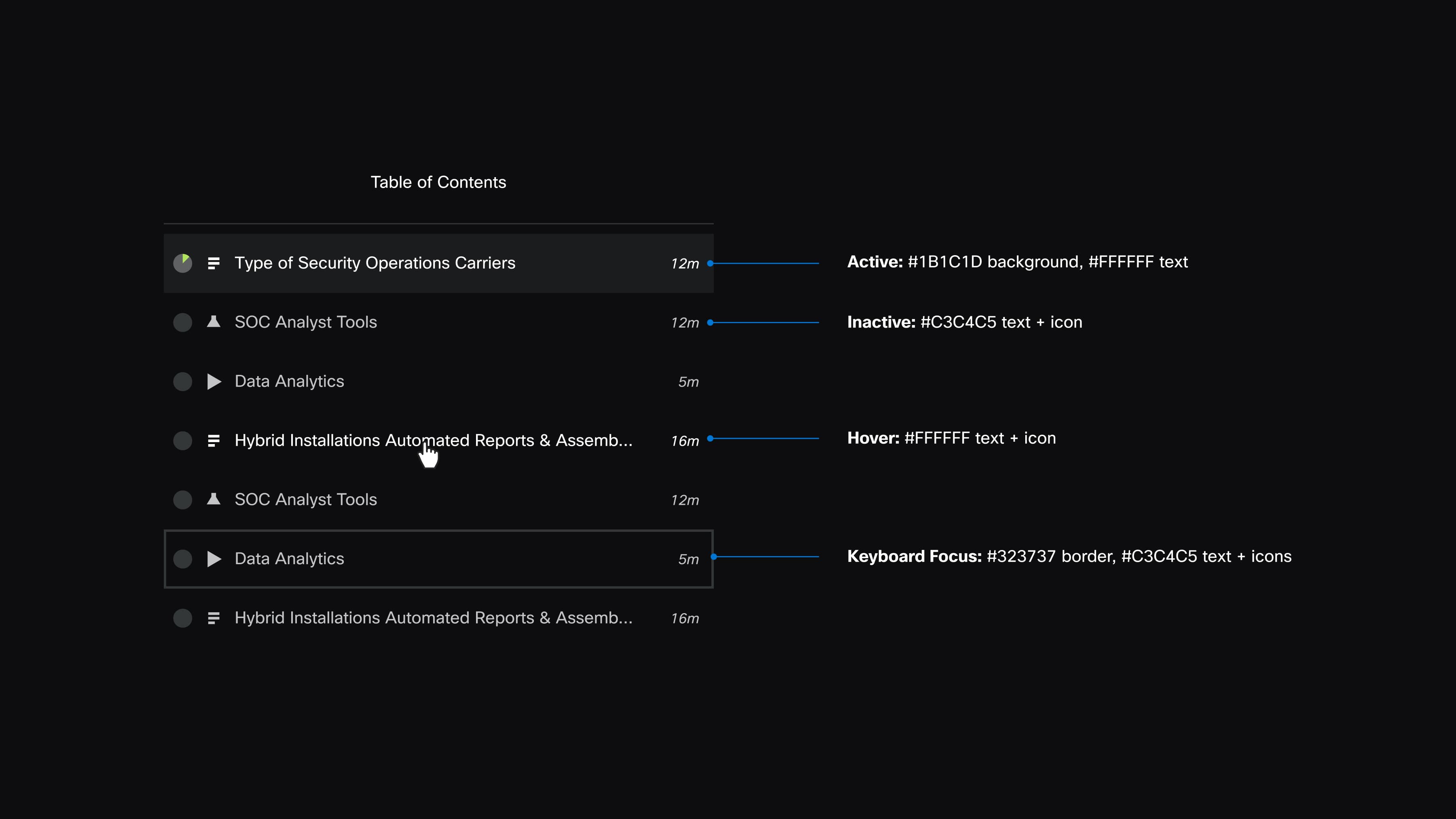Viewport: 1456px width, 819px height.
Task: Click the green progress pie beside Type of Security Operations Carriers
Action: coord(182,263)
